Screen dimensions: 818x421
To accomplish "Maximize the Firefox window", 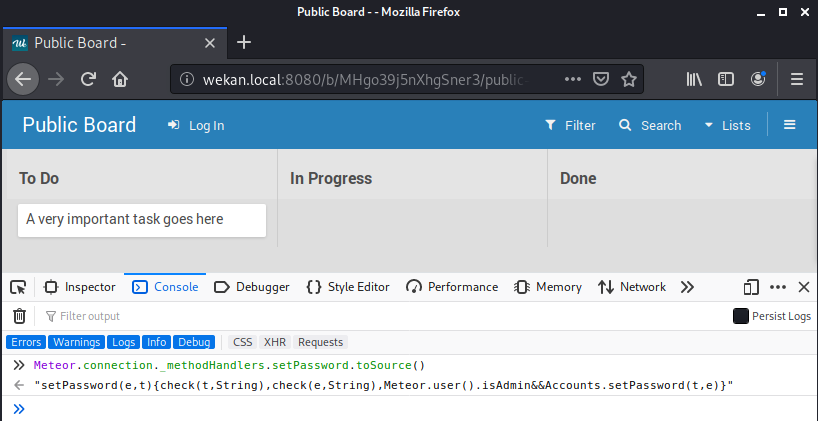I will coord(783,11).
